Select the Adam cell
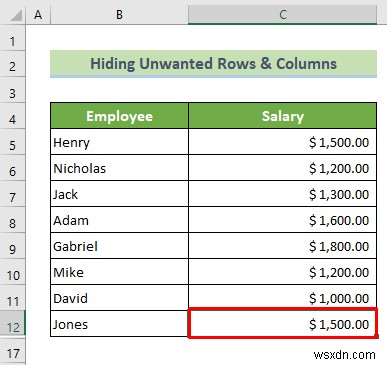Image resolution: width=387 pixels, height=365 pixels. (x=119, y=220)
